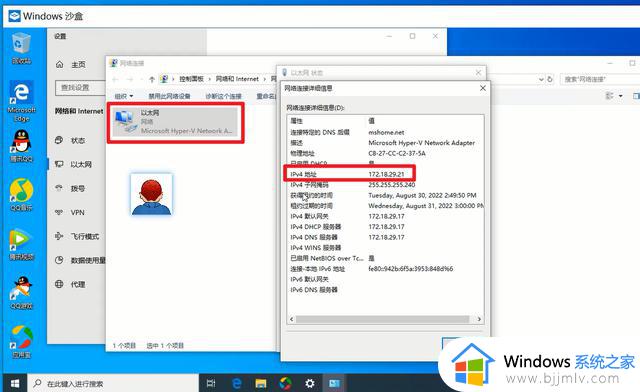640x392 pixels.
Task: Open the Recycle Bin desktop icon
Action: [x=21, y=49]
